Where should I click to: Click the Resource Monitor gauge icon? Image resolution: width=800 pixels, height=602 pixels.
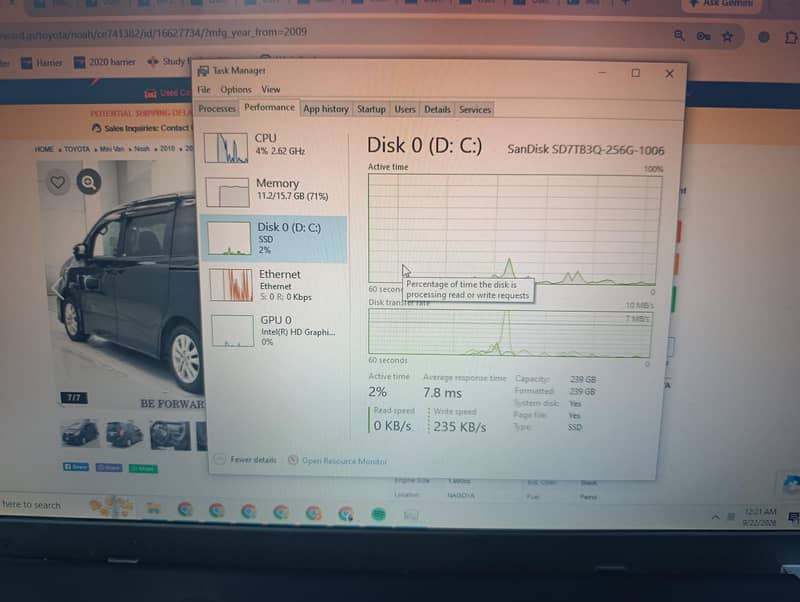click(x=293, y=460)
